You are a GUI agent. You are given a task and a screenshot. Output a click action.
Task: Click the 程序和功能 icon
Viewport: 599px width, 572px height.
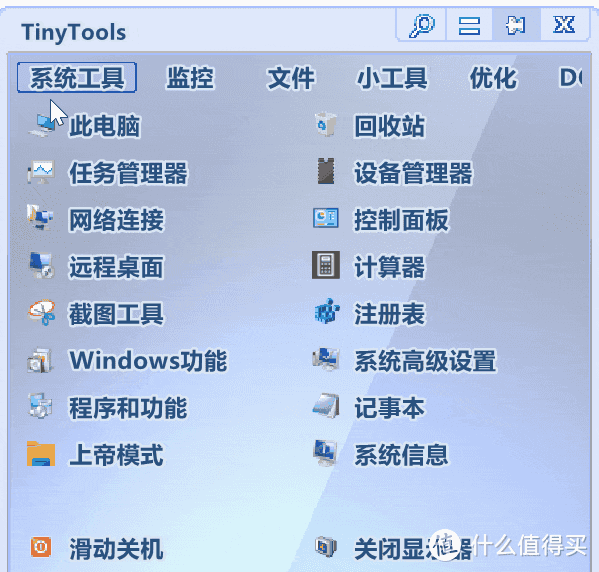coord(41,406)
